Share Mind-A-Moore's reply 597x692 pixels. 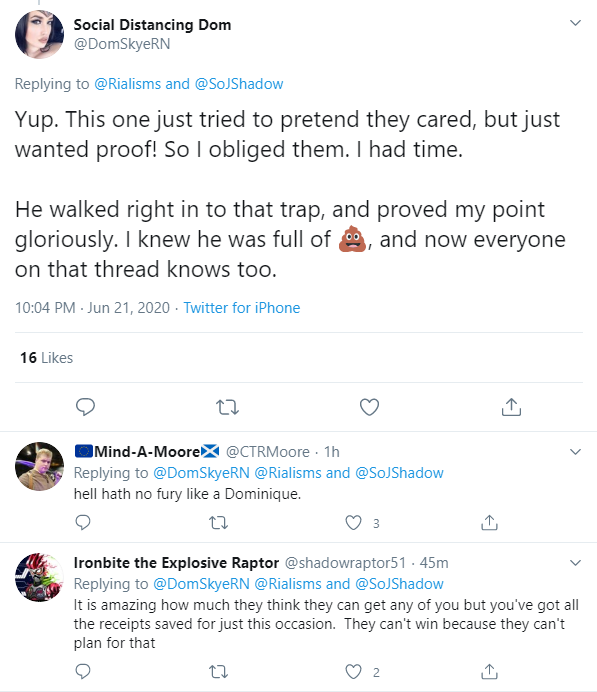[x=489, y=523]
